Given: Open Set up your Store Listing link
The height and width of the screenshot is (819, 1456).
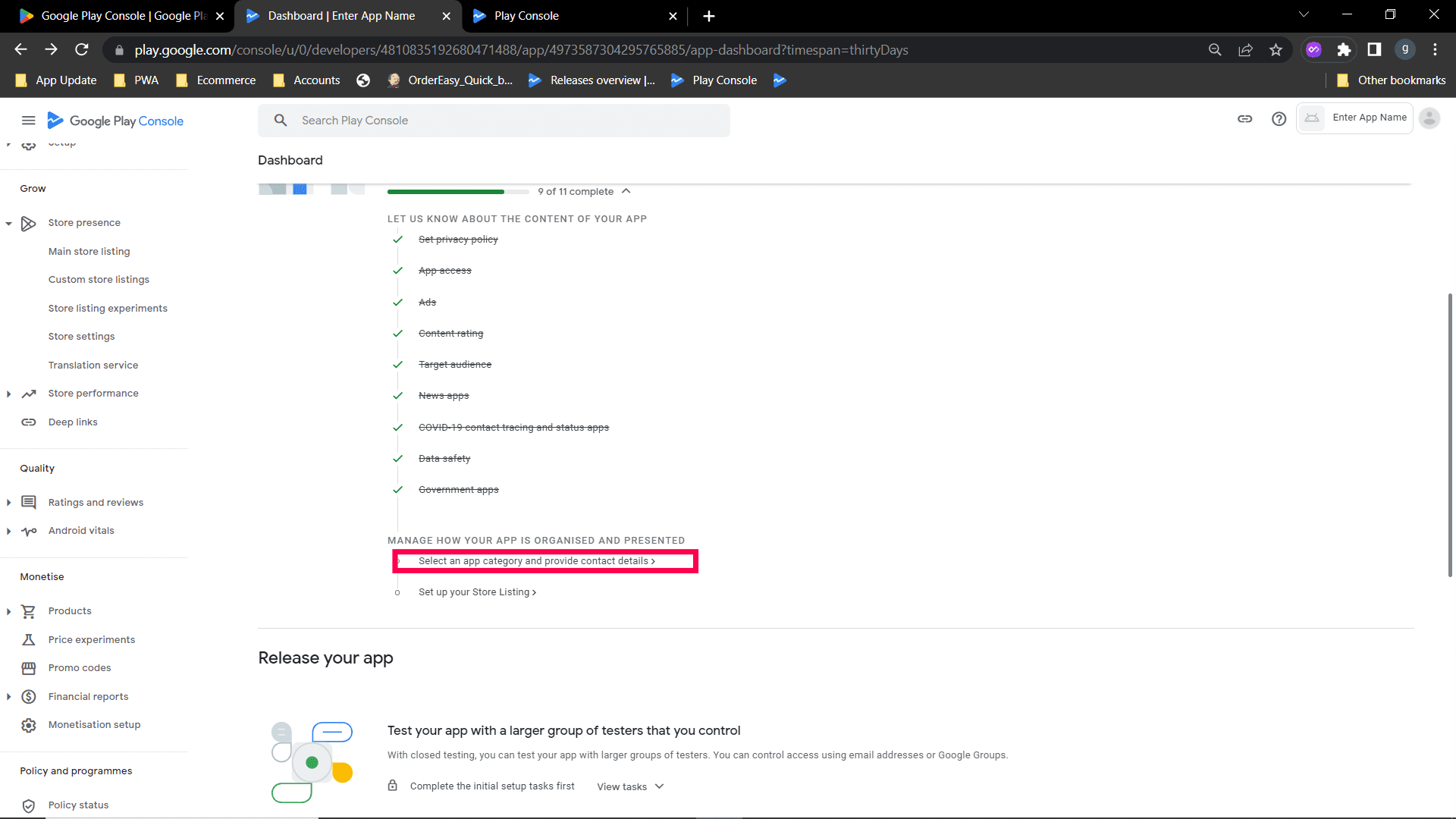Looking at the screenshot, I should tap(477, 592).
